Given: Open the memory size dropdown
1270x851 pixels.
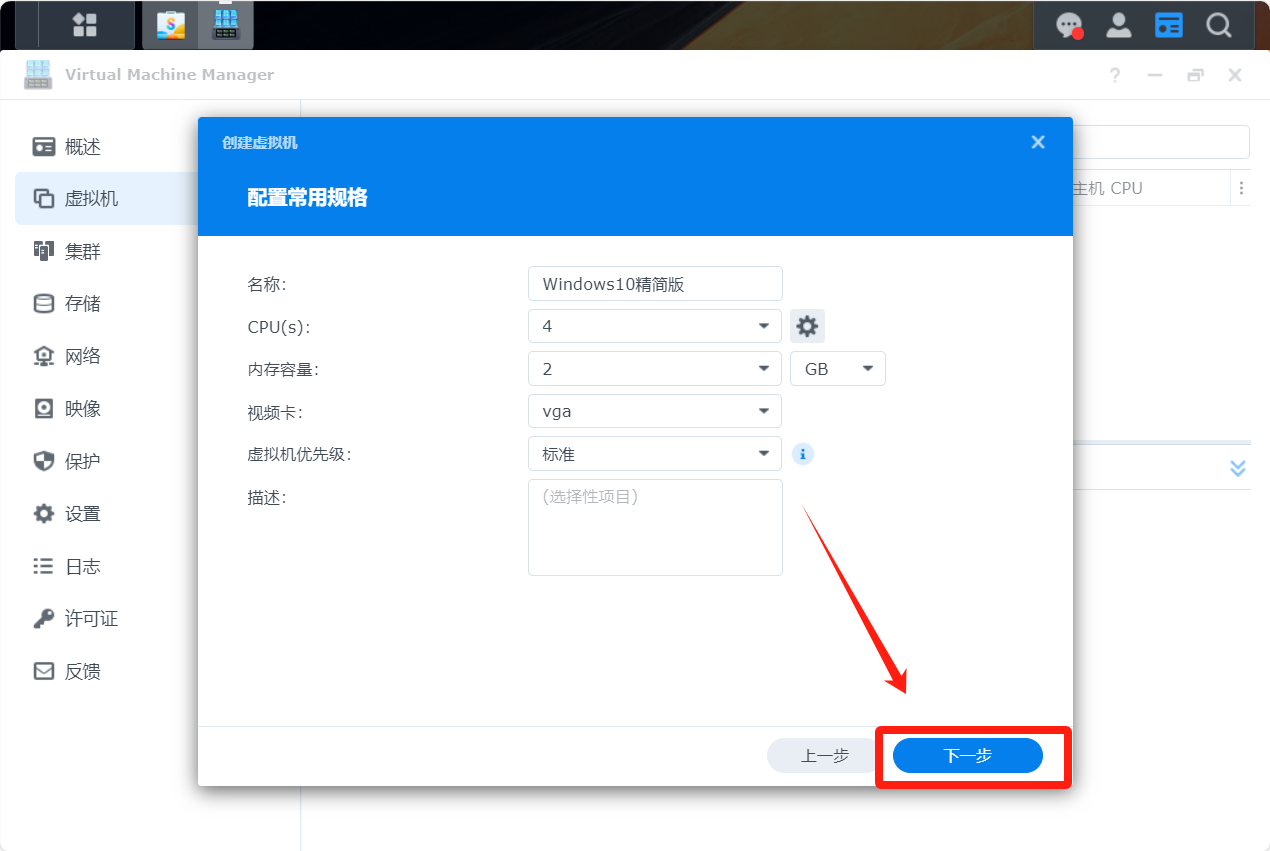Looking at the screenshot, I should [x=654, y=369].
